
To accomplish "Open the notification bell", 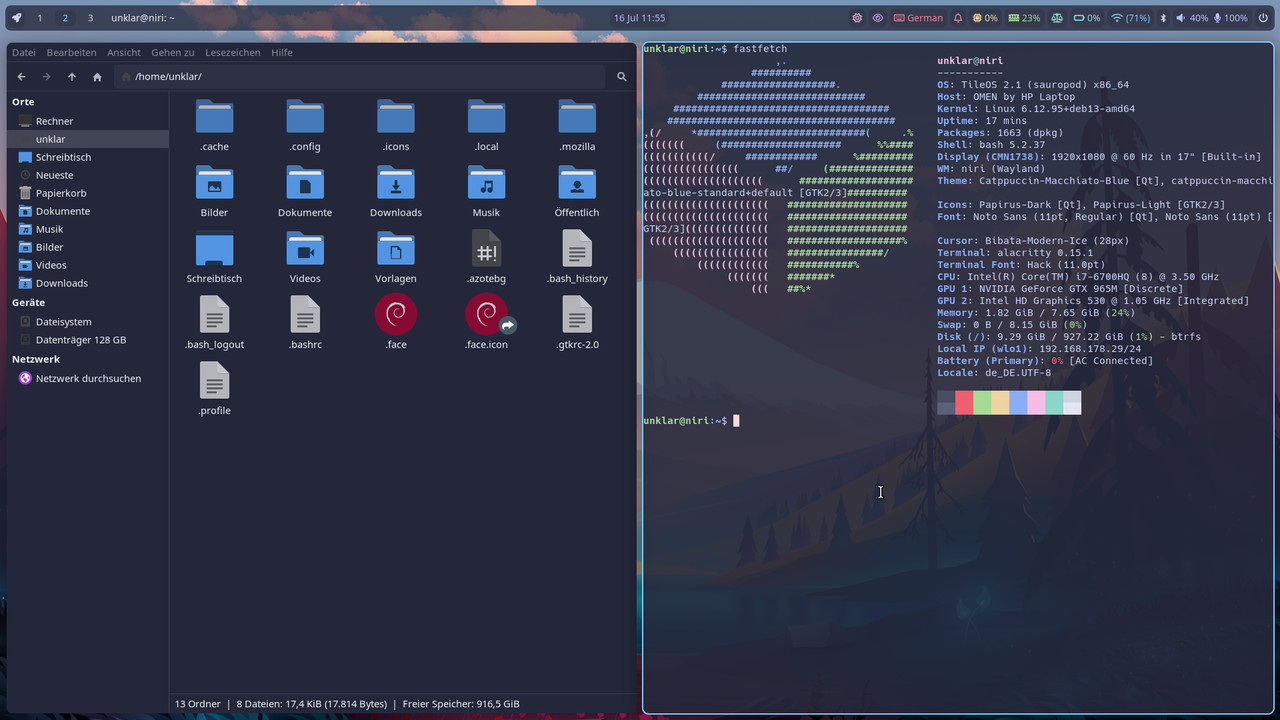I will [958, 18].
